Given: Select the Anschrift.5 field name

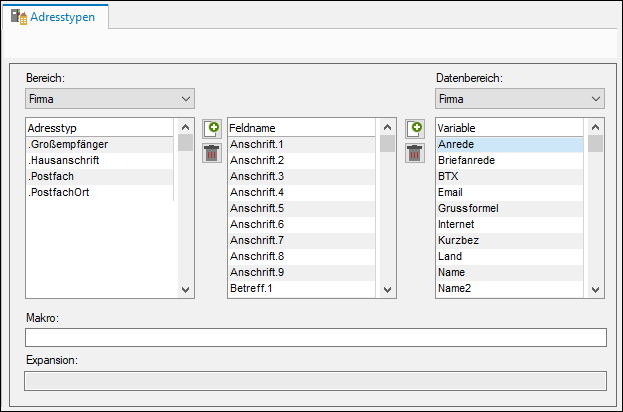Looking at the screenshot, I should pyautogui.click(x=302, y=209).
